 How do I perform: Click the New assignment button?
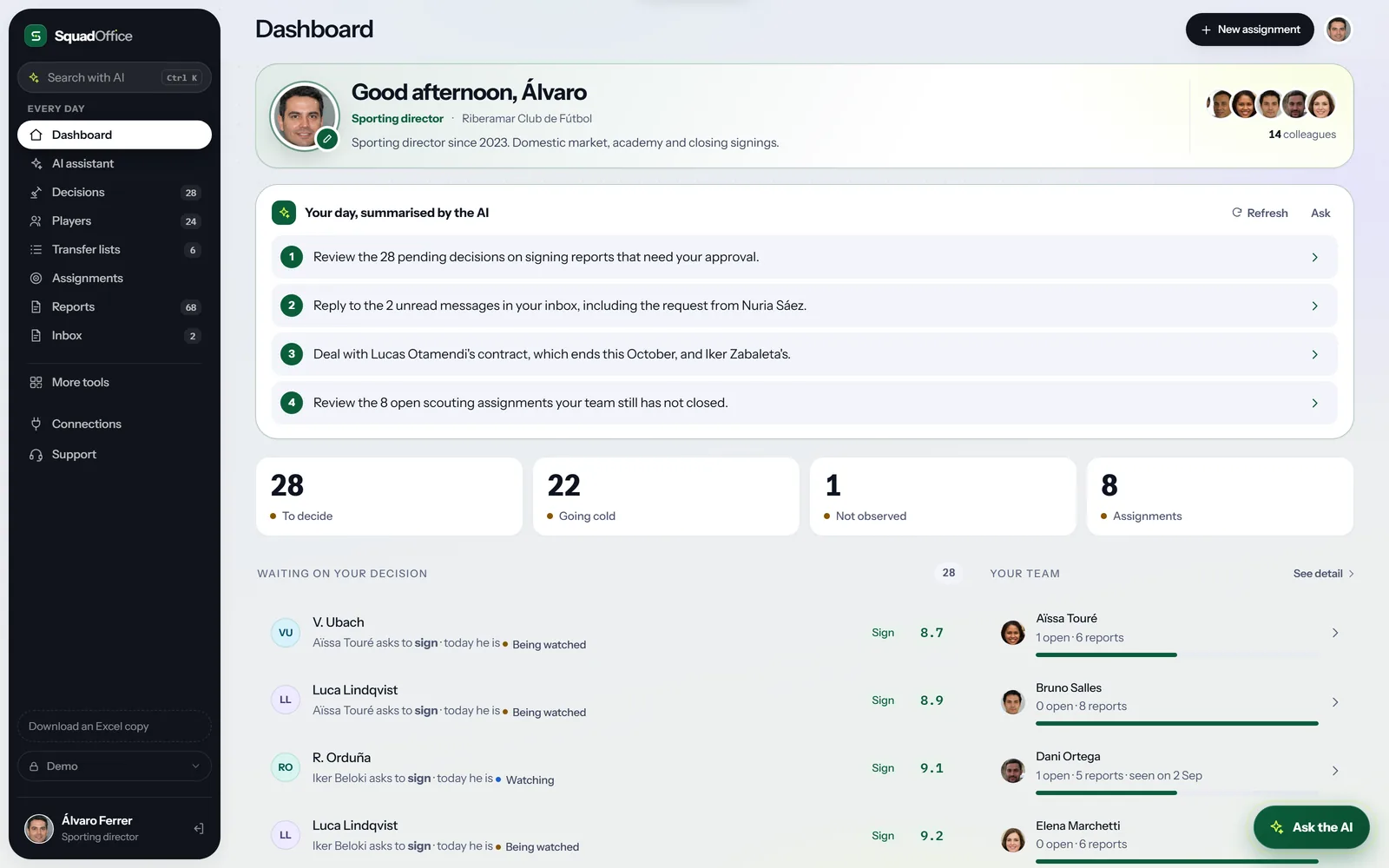click(1250, 30)
